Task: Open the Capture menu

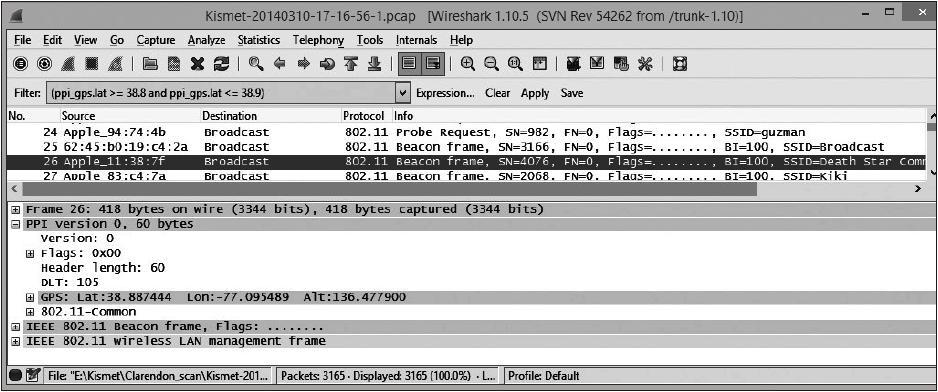Action: click(156, 40)
